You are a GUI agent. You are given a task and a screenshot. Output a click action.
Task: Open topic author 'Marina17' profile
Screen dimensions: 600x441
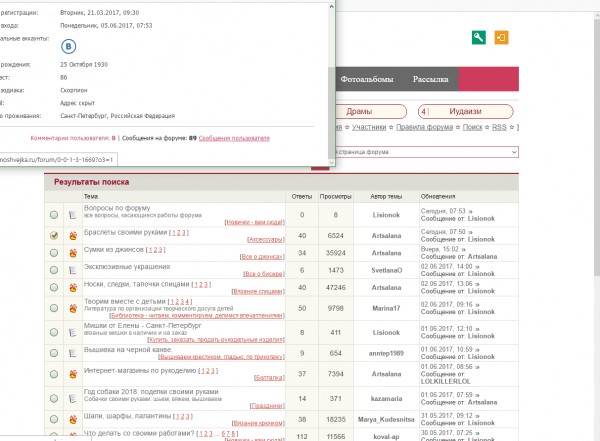tap(386, 308)
